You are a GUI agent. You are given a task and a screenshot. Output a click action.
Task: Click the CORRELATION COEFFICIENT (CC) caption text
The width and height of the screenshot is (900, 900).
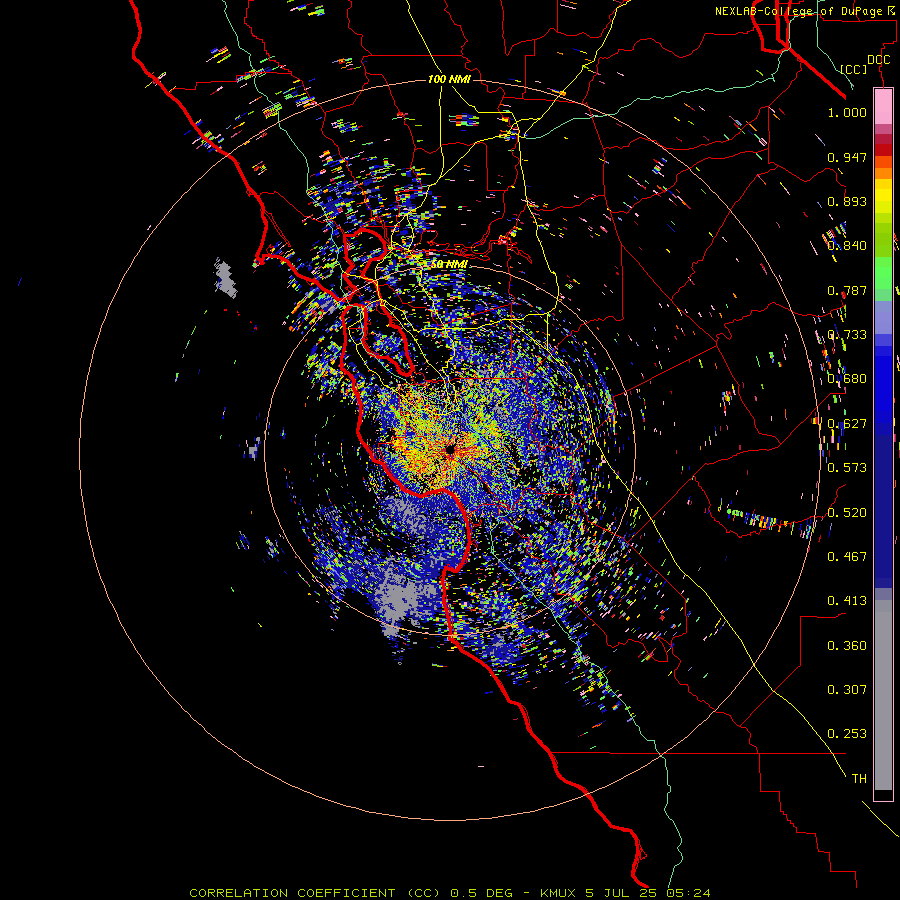click(x=315, y=893)
